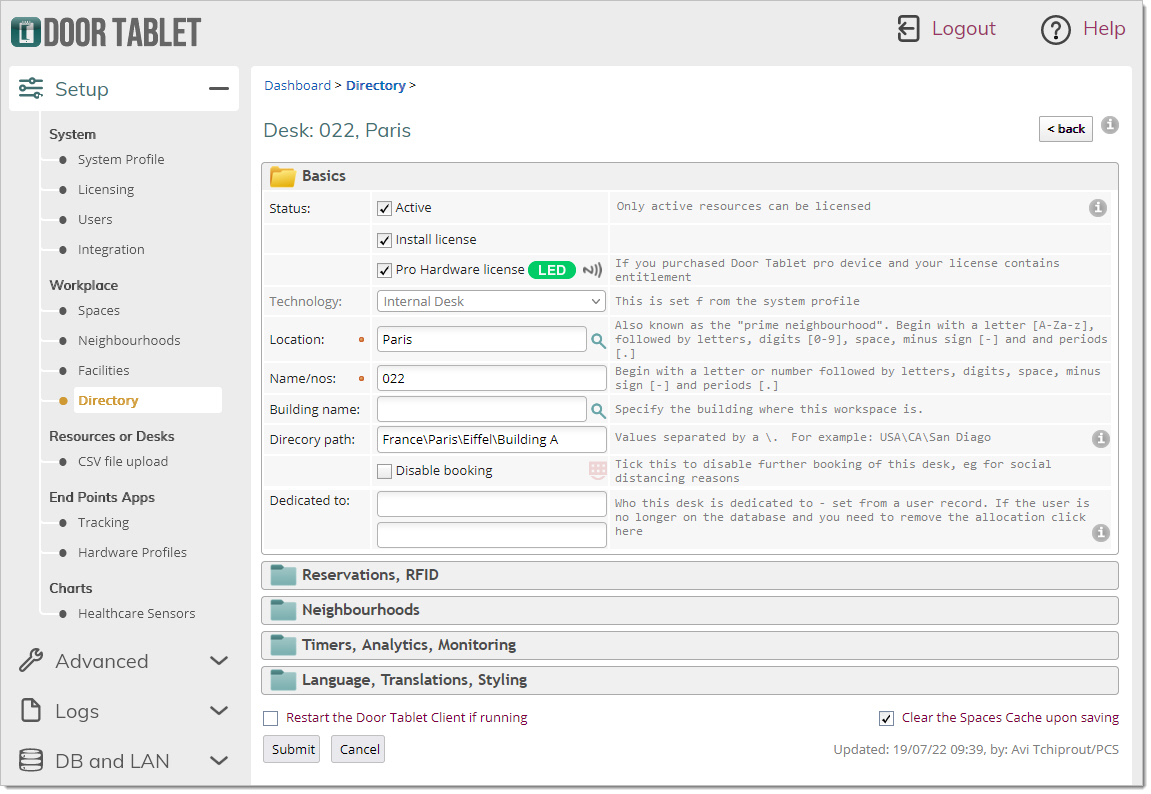
Task: Click info icon in Directory path row
Action: point(1100,439)
